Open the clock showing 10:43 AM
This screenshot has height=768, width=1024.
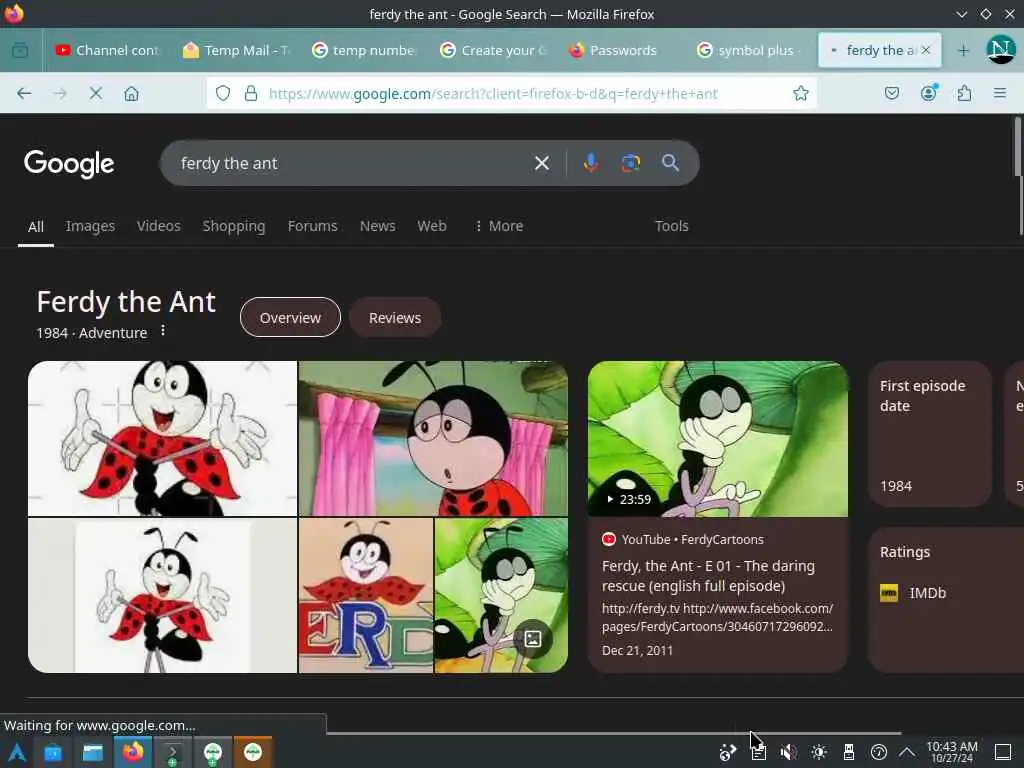(x=952, y=752)
